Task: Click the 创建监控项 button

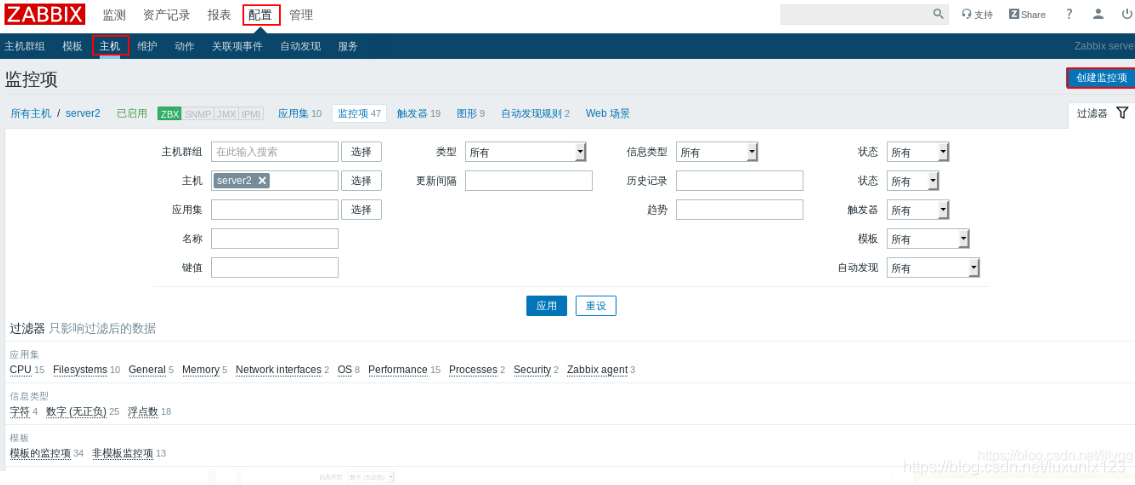Action: pyautogui.click(x=1101, y=78)
